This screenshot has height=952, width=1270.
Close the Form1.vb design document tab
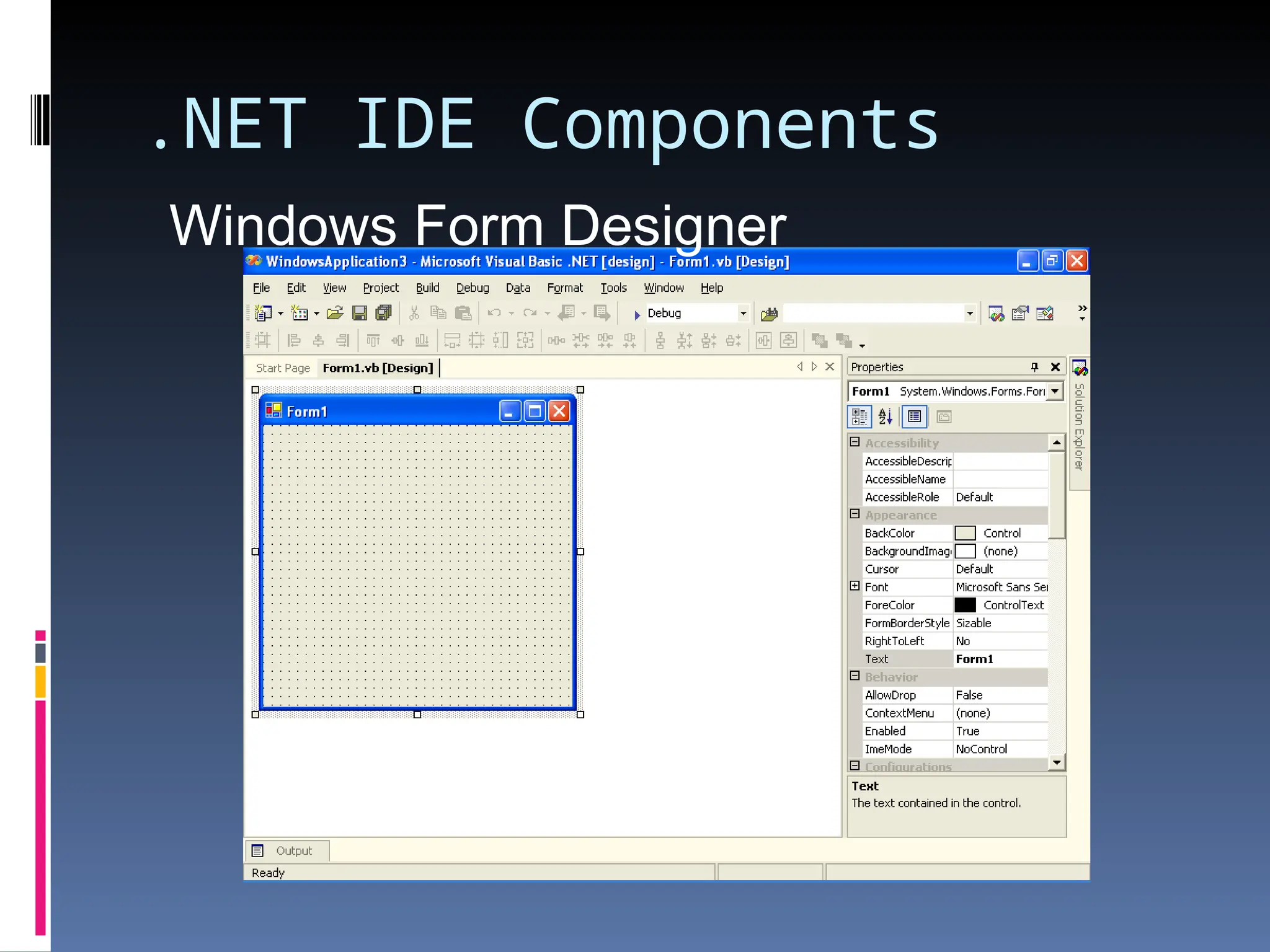pyautogui.click(x=830, y=366)
